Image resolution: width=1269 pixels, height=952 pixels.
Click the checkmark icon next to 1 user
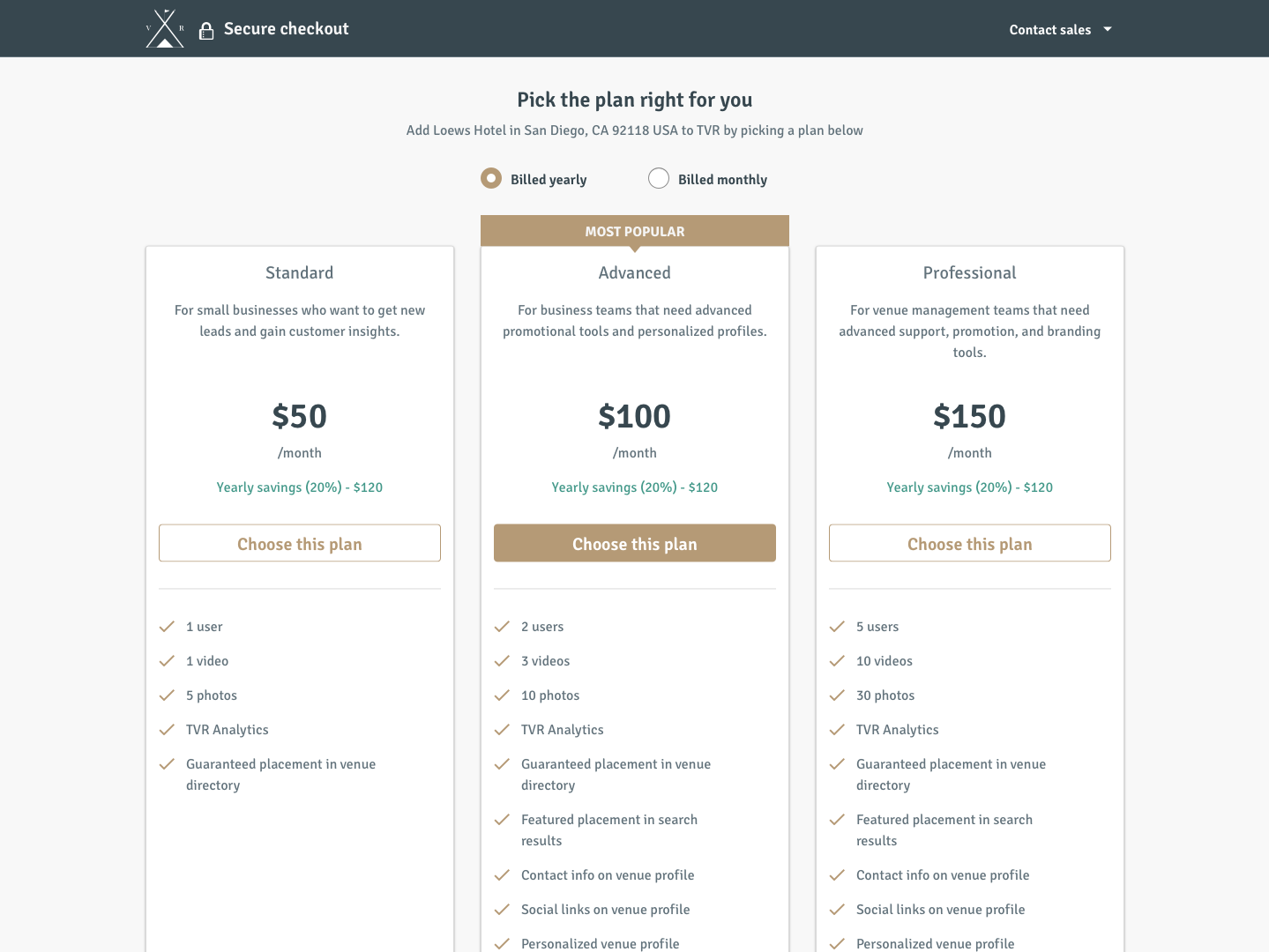tap(167, 627)
